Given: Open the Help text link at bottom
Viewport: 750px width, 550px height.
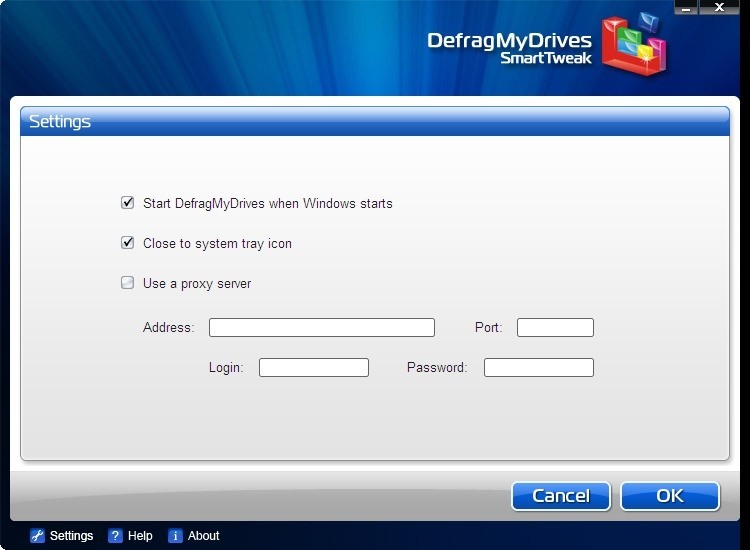Looking at the screenshot, I should (140, 536).
